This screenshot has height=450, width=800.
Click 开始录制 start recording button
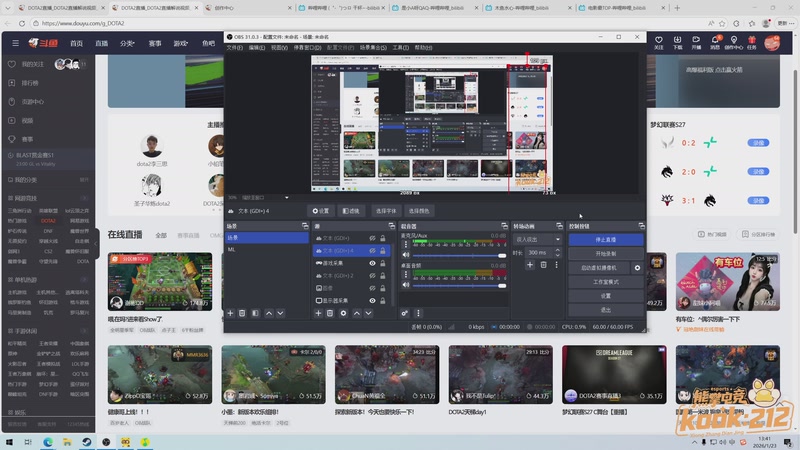(x=606, y=254)
